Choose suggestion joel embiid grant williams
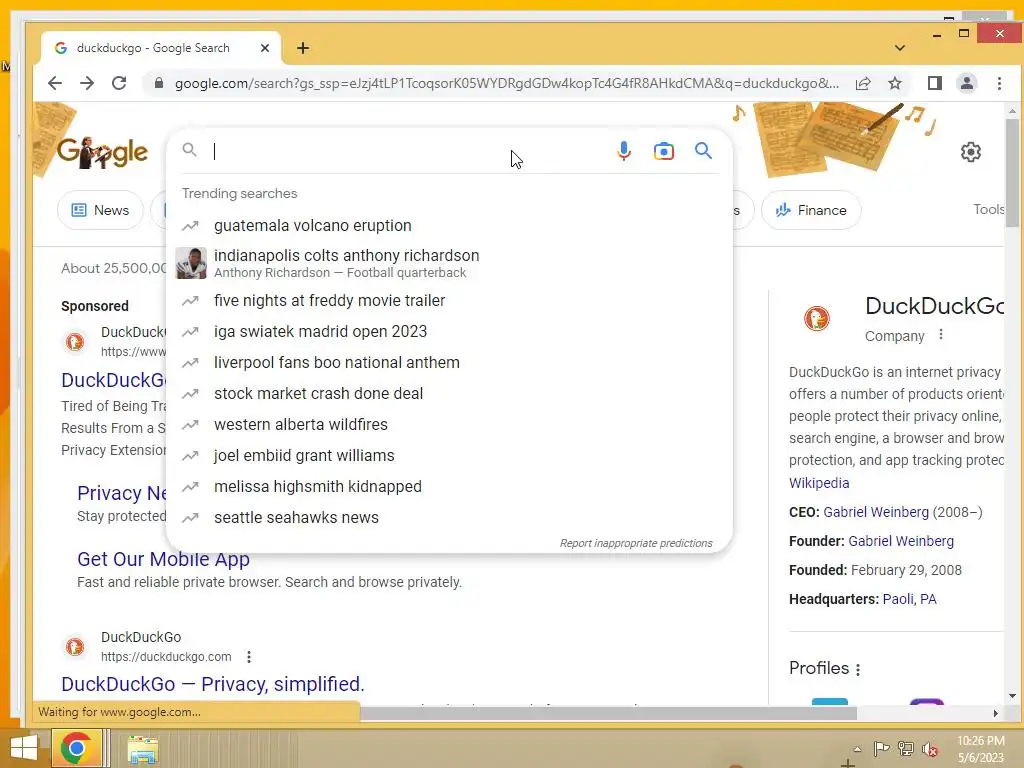The height and width of the screenshot is (768, 1024). (449, 455)
